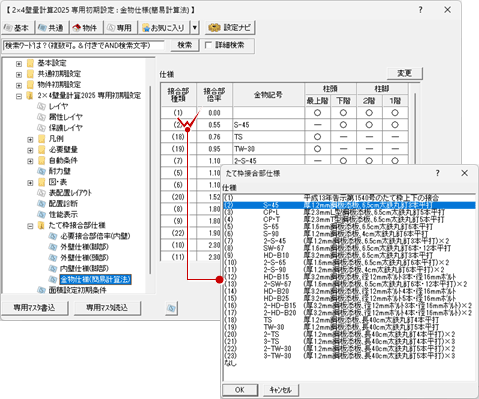Collapse the 2×4壁量計算2025 専用初期設定 node

point(19,96)
